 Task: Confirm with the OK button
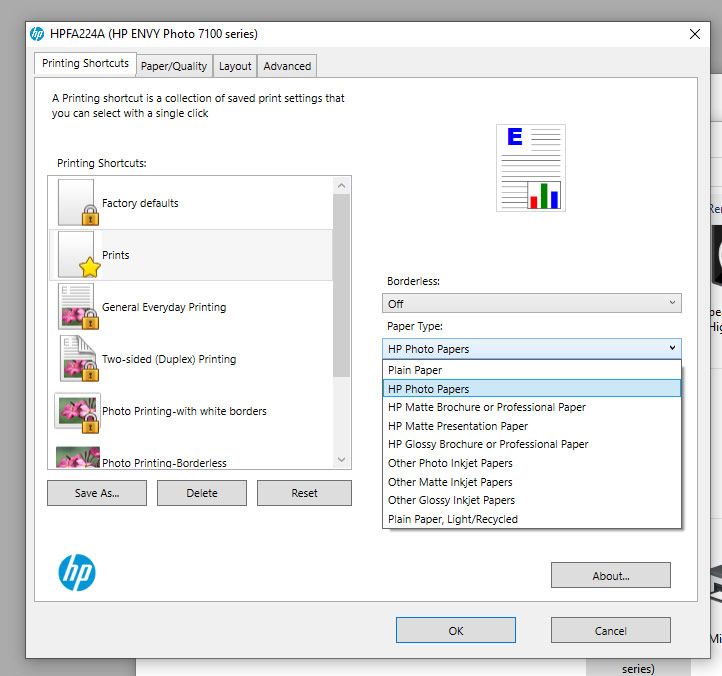coord(456,630)
